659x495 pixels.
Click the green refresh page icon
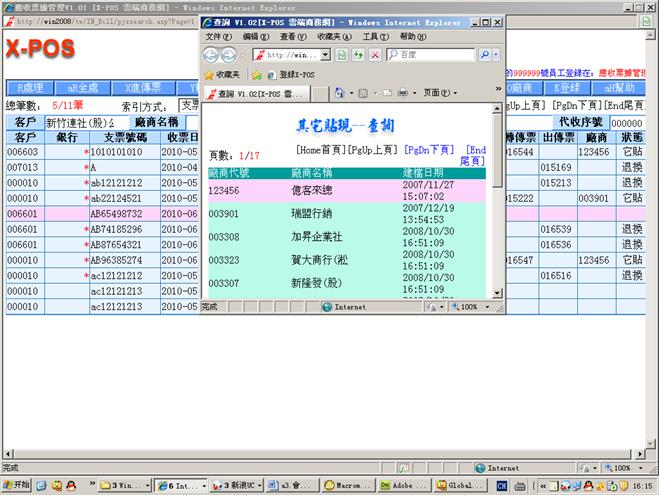point(343,55)
